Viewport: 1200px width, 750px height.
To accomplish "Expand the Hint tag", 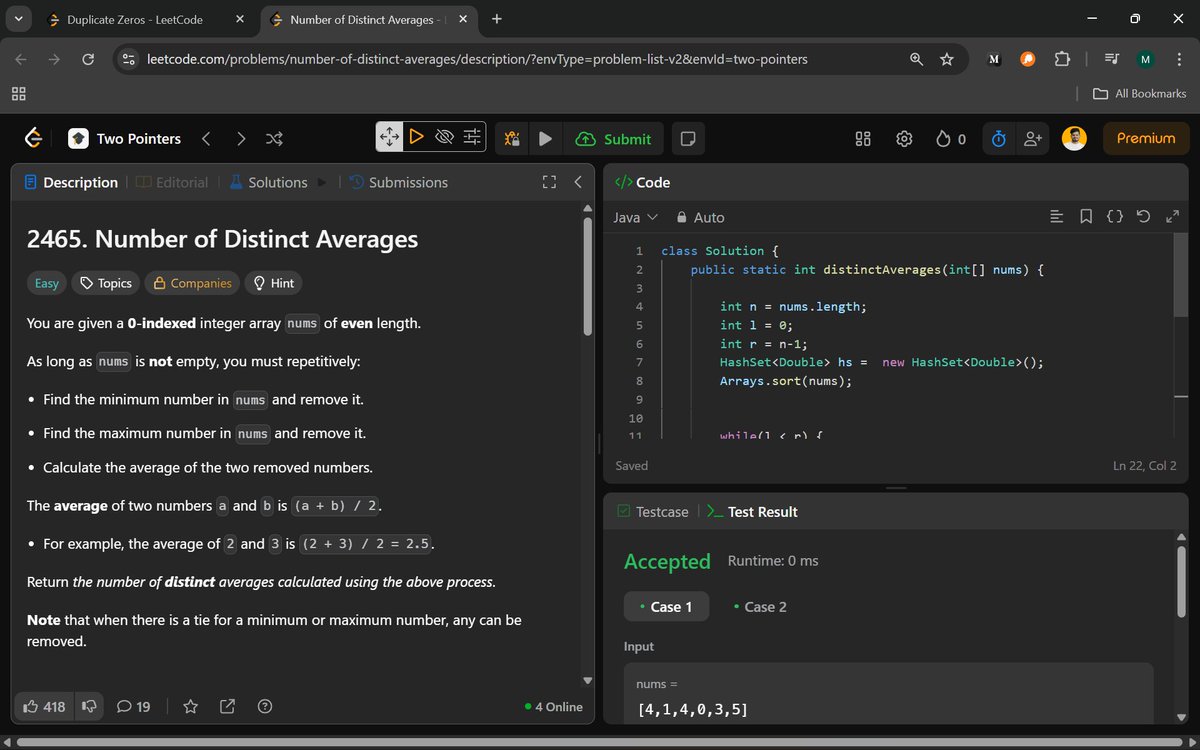I will (x=273, y=283).
